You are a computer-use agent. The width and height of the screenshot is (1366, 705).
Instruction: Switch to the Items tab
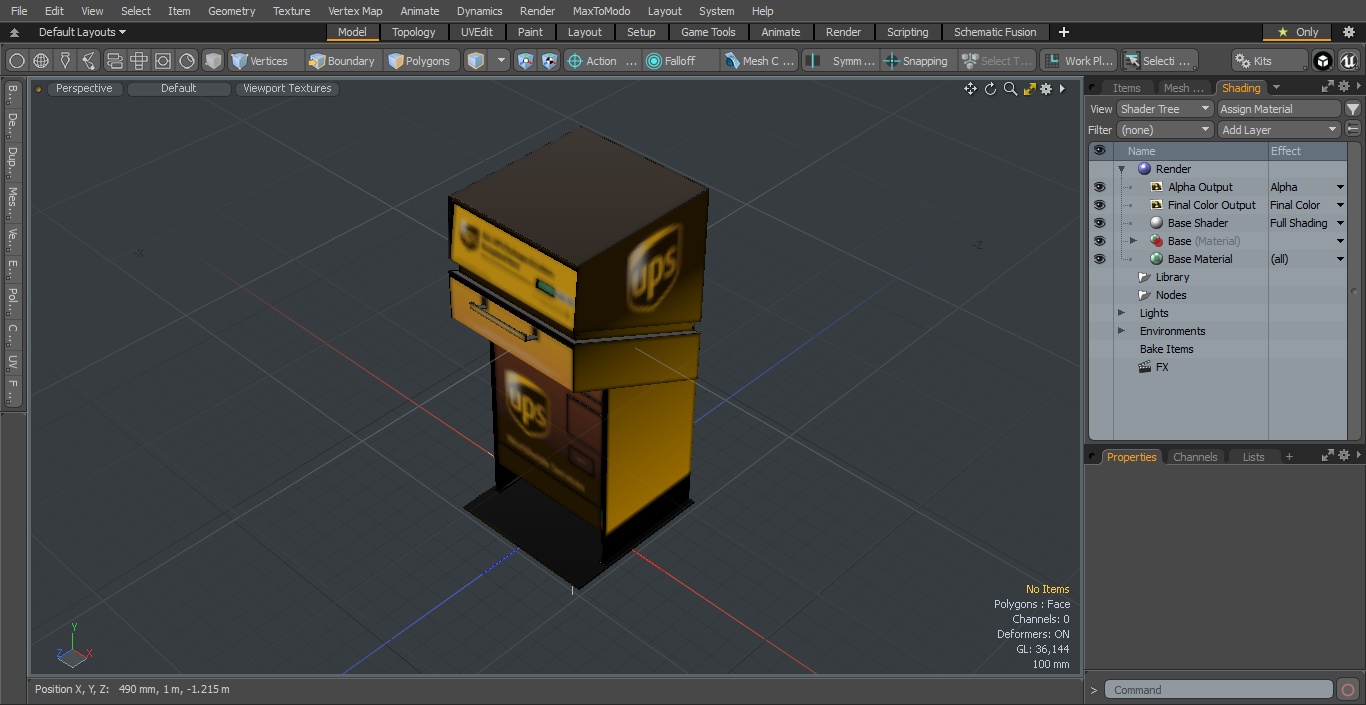(1126, 88)
